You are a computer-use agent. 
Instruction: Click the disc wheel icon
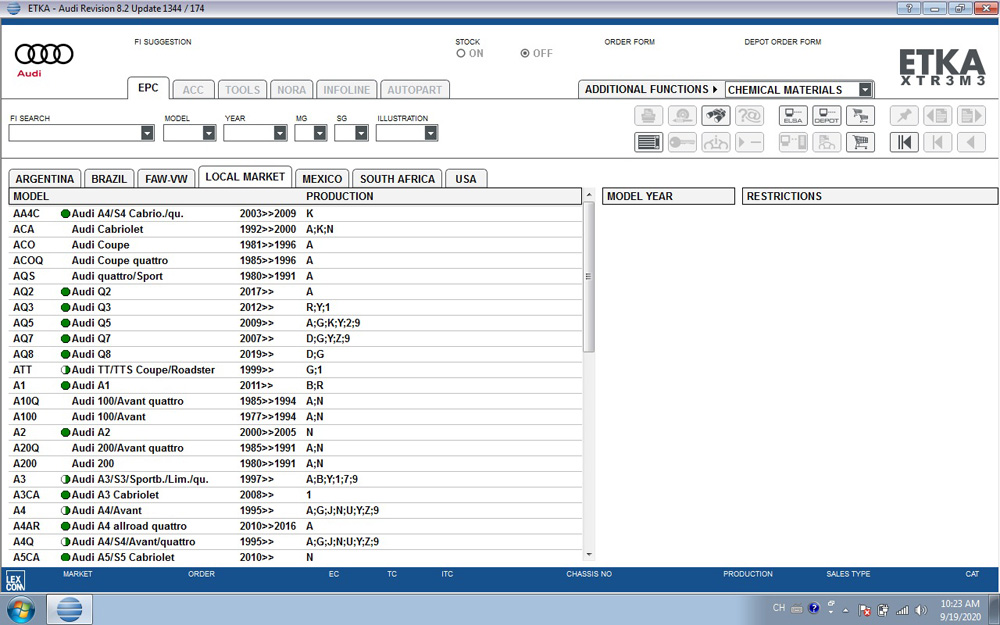tap(682, 115)
